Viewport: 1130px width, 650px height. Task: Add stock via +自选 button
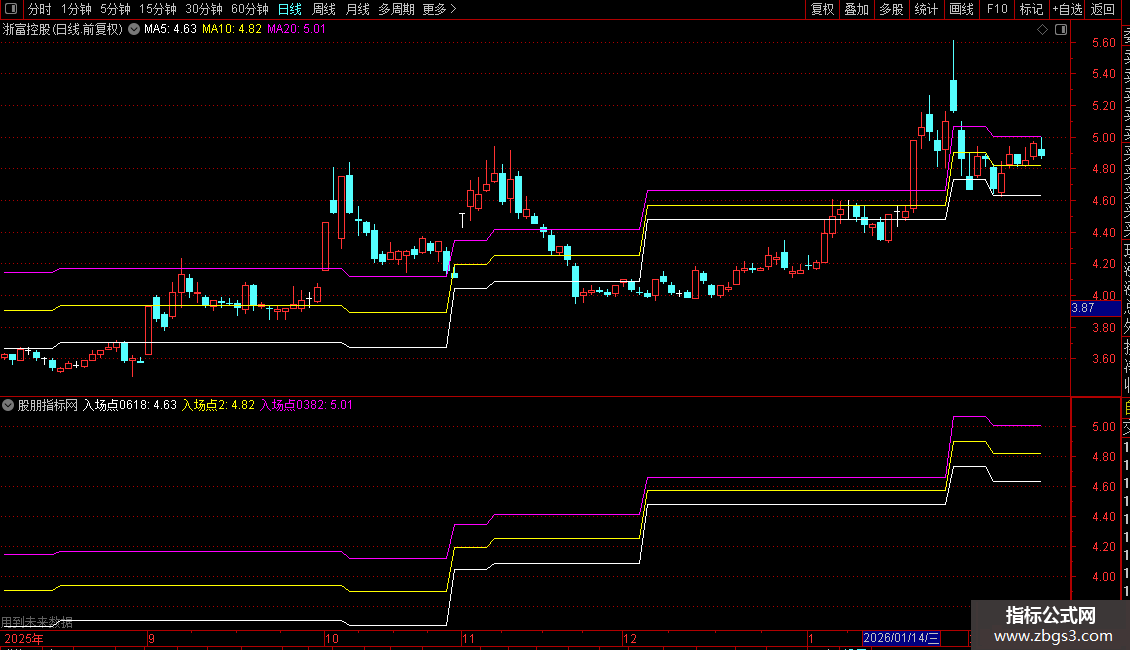point(1067,9)
